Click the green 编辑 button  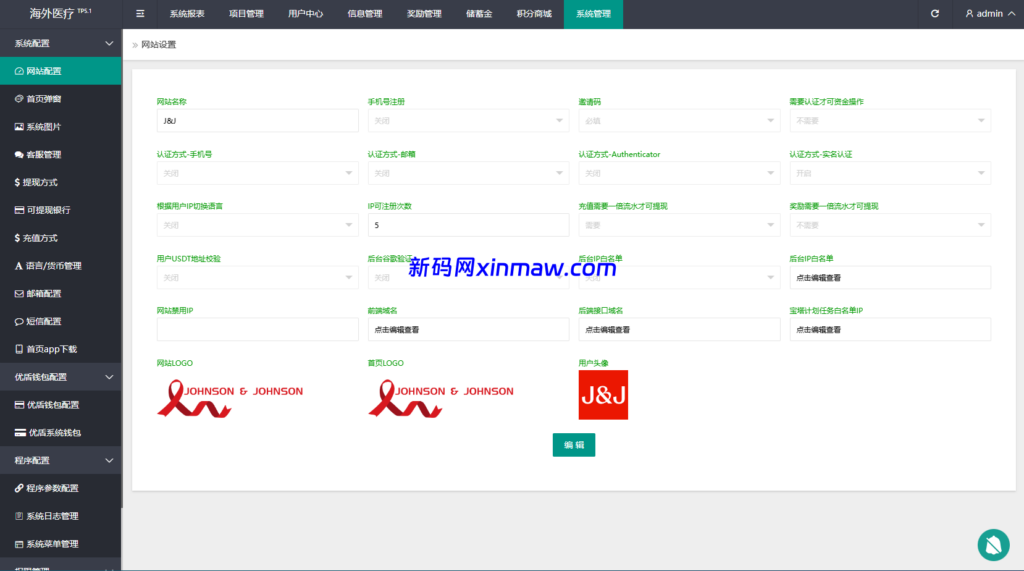[573, 445]
